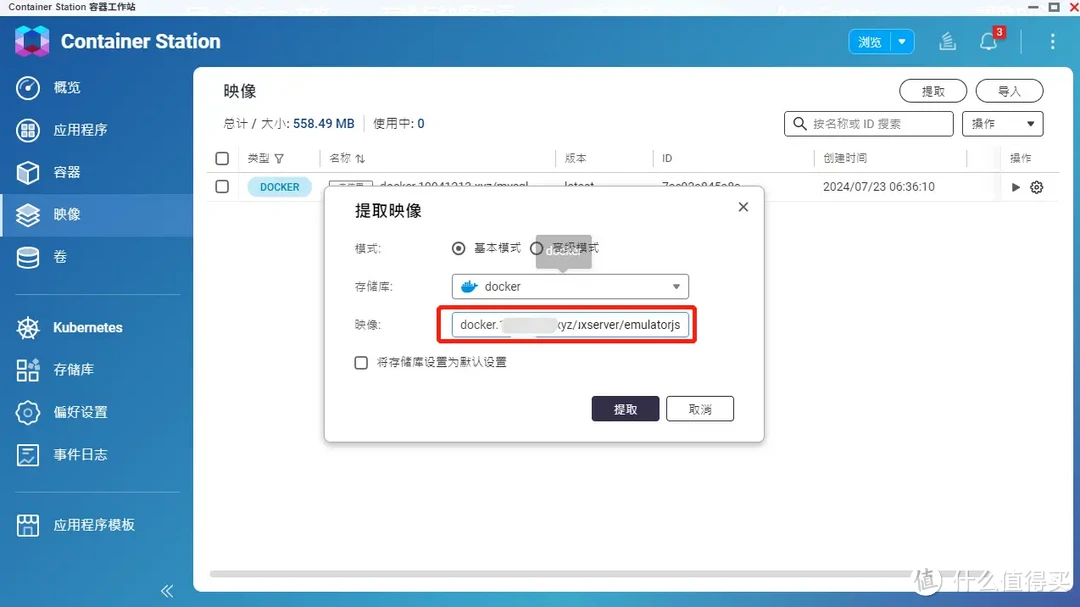Select the 高级模式 radio button
Screen dimensions: 1080x607
(538, 248)
